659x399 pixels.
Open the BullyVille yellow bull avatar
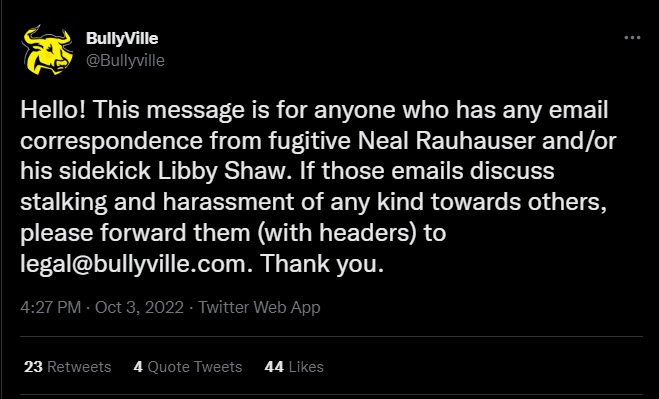tap(47, 50)
